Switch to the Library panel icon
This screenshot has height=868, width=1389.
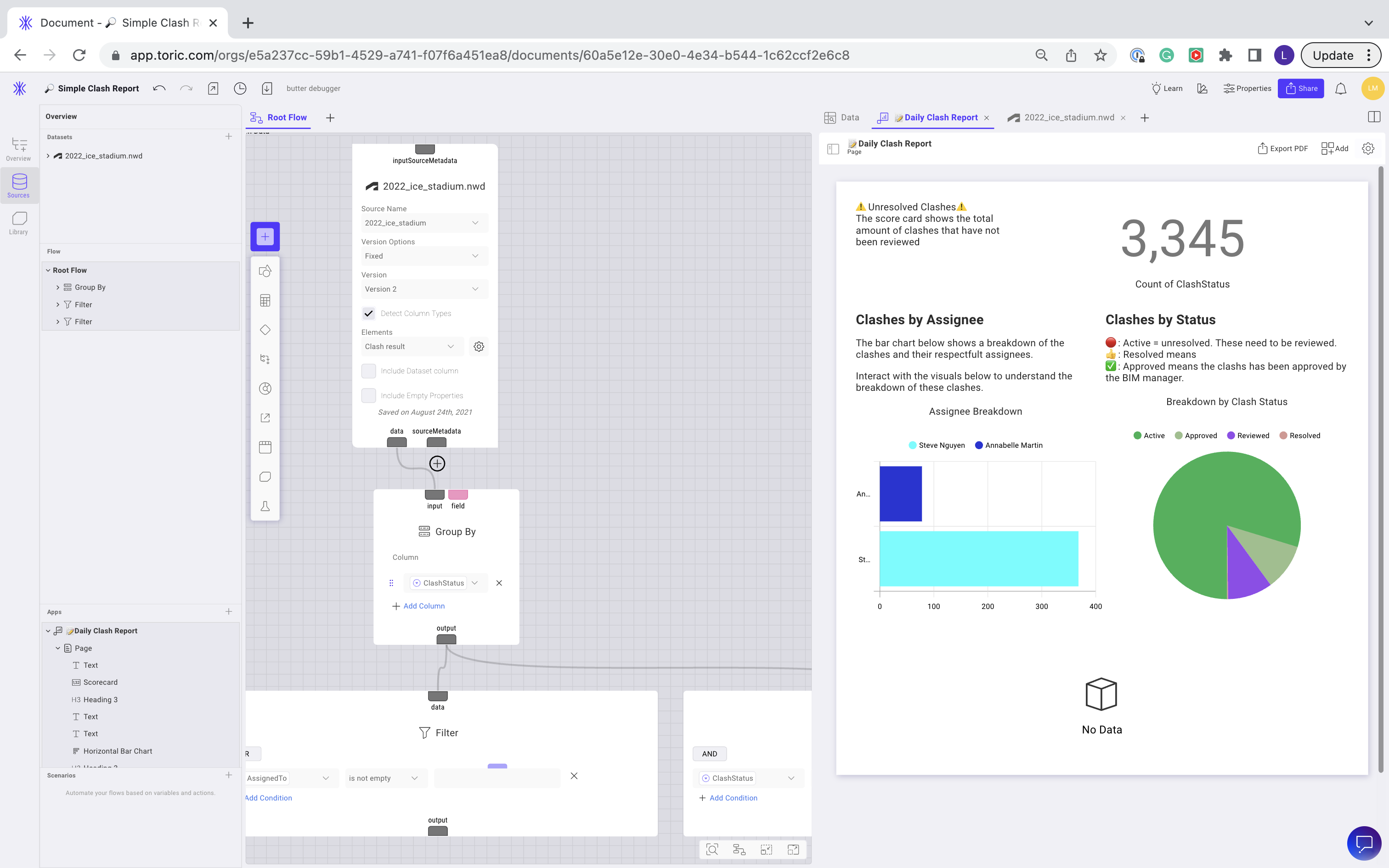pos(19,223)
